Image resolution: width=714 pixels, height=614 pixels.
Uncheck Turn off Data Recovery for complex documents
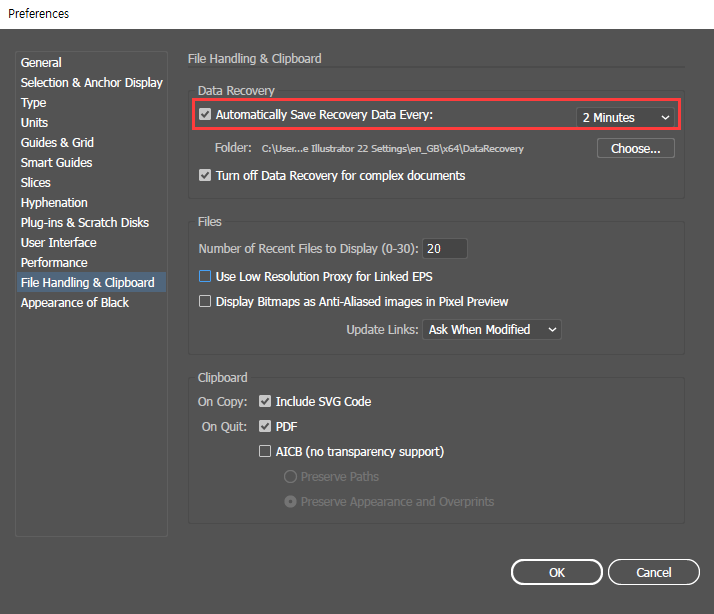[205, 175]
